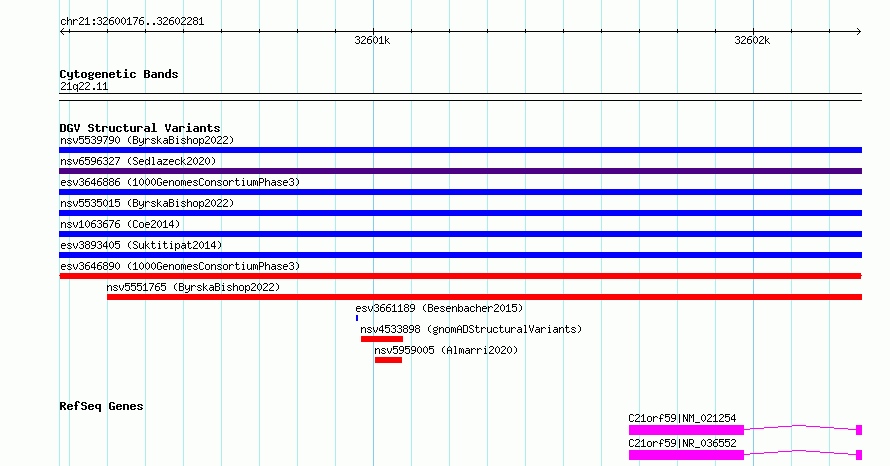Open the esv3646886 (1000GenomesConsortiumPhase3) variant label
This screenshot has width=890, height=466.
180,182
